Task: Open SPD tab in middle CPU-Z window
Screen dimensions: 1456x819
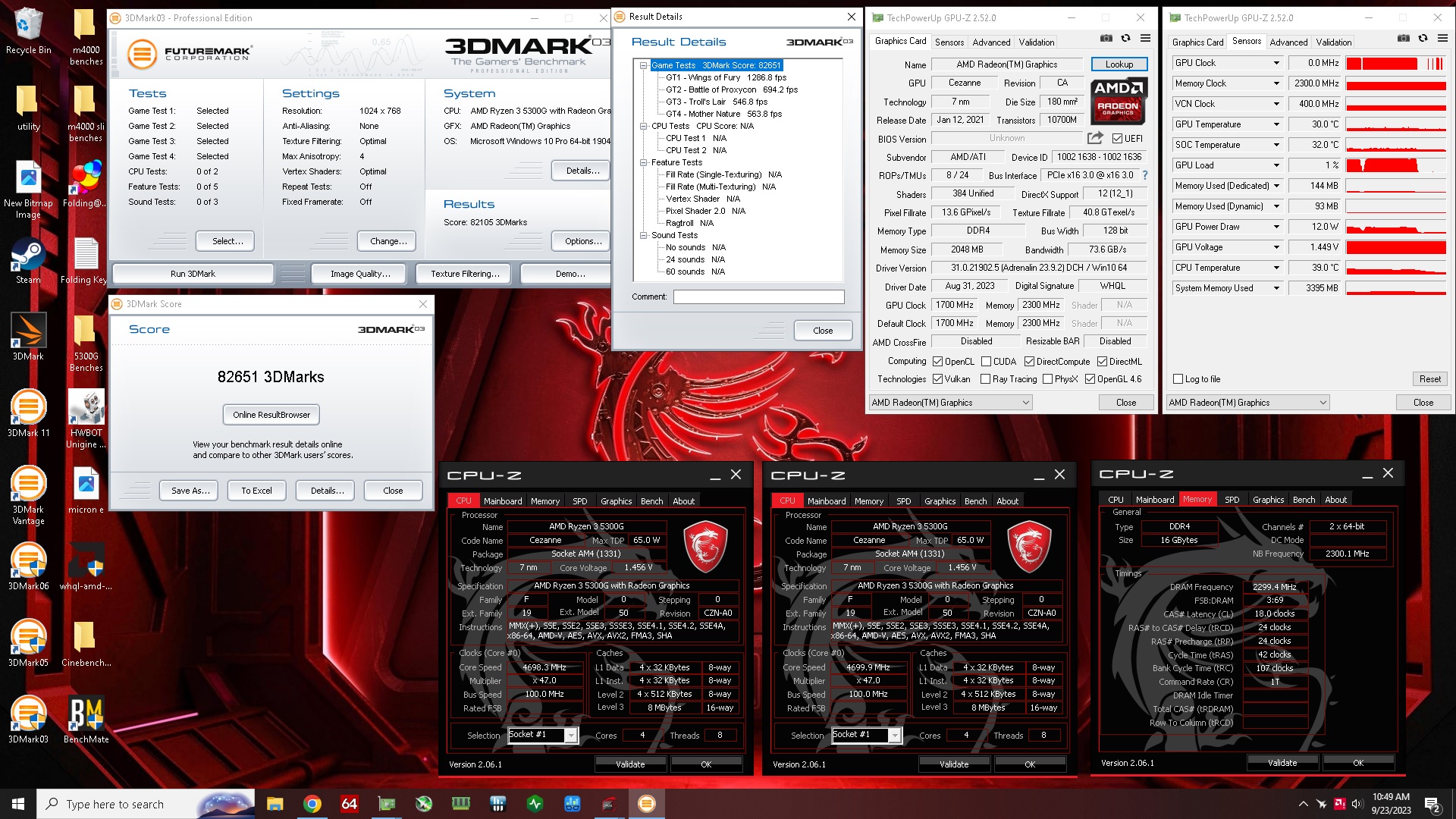Action: point(903,501)
